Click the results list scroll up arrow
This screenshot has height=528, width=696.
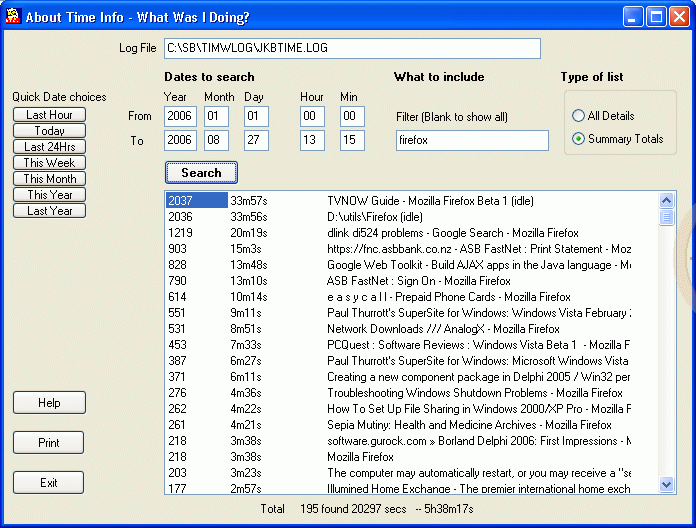click(666, 201)
